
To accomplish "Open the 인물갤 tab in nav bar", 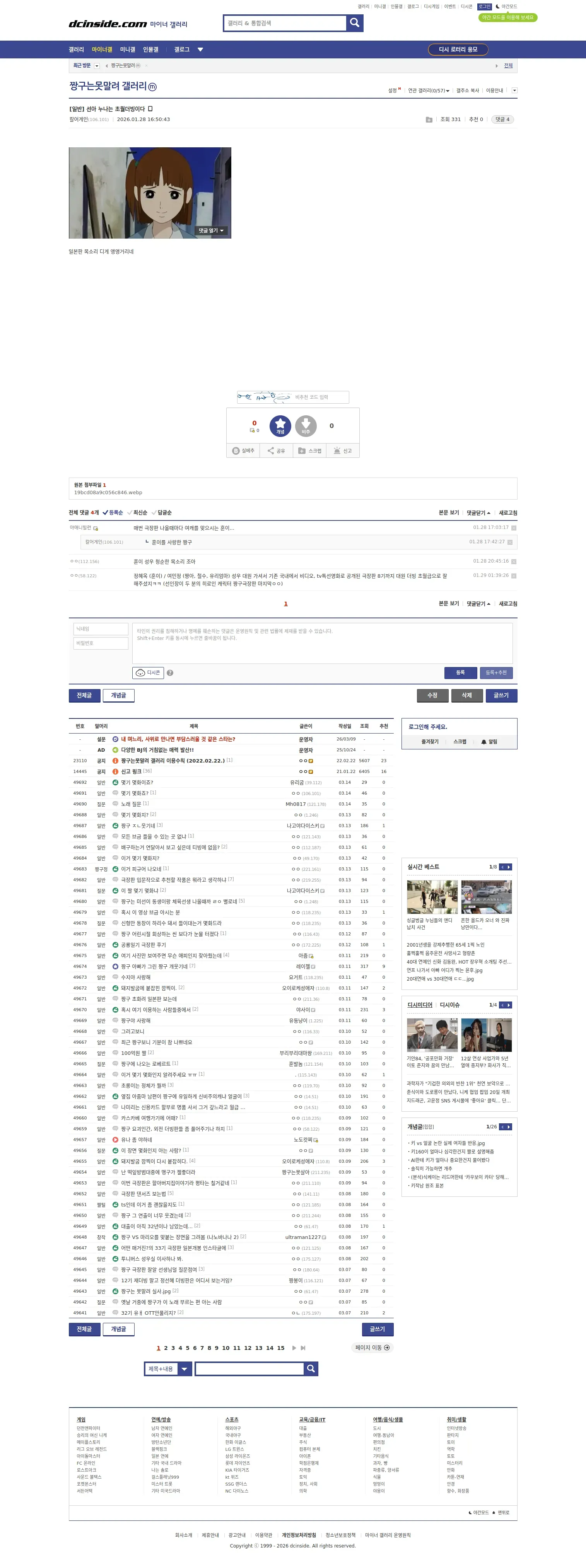I will [x=150, y=49].
